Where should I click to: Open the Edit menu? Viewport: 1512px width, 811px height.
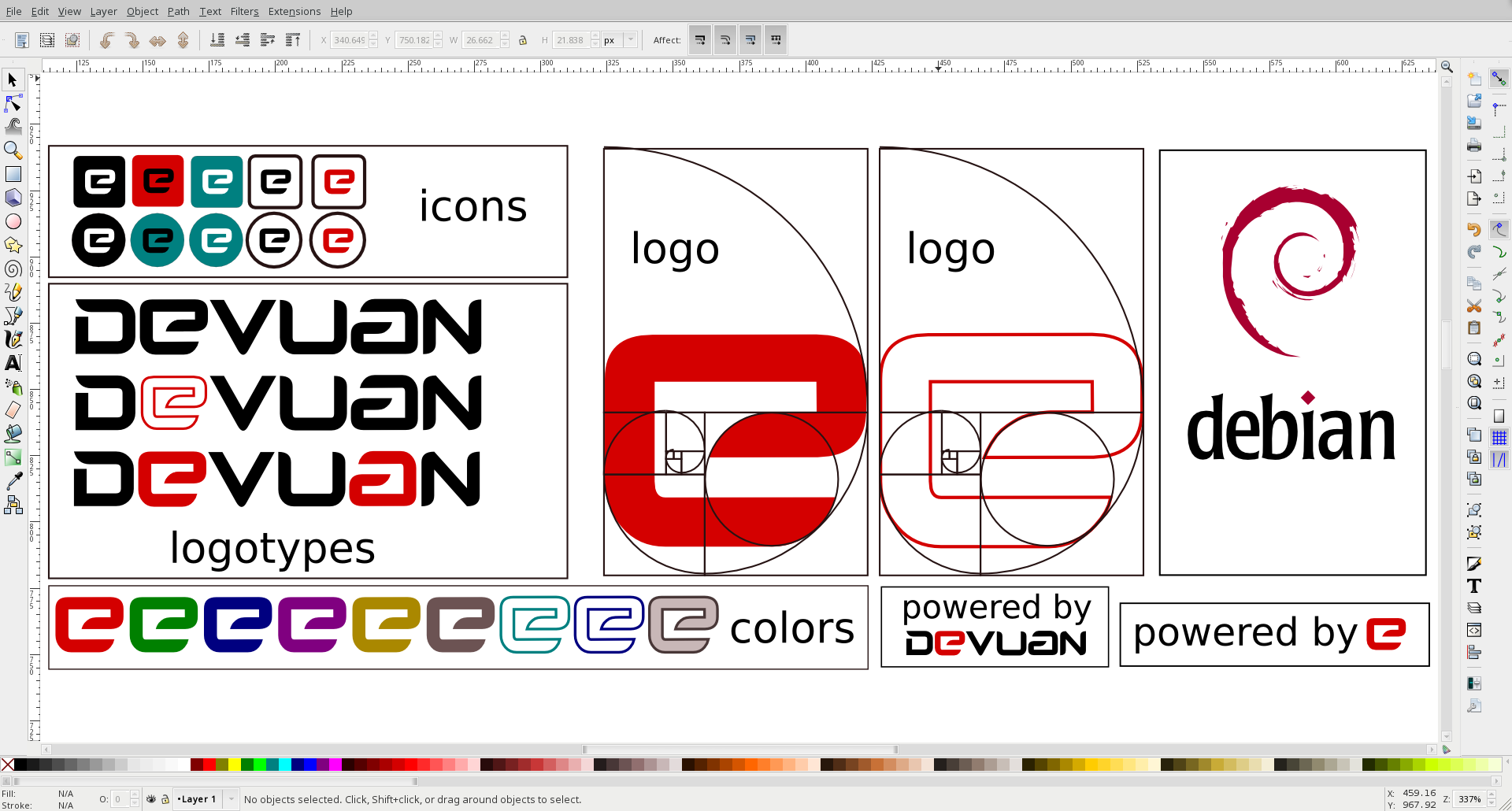39,11
